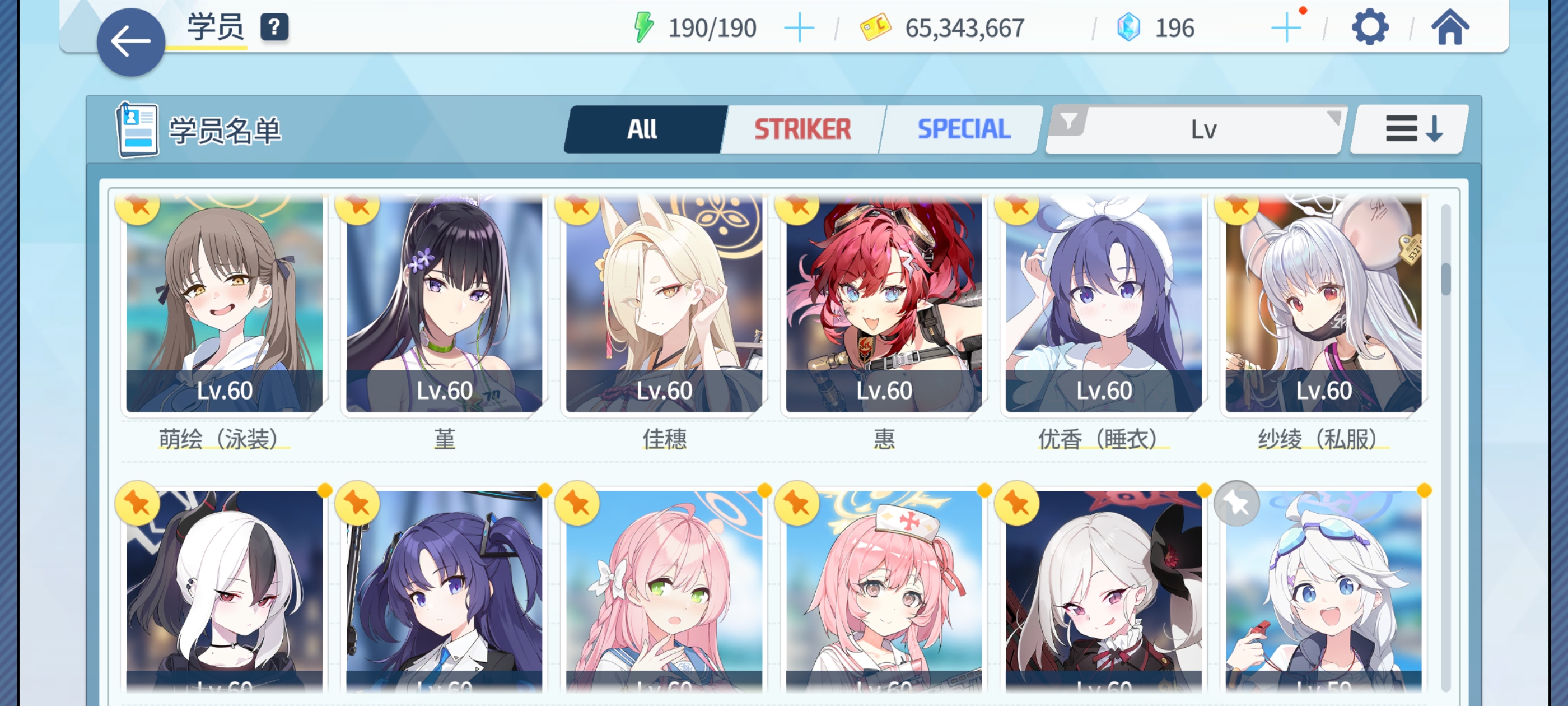
Task: Click the blue gem currency icon
Action: 1128,27
